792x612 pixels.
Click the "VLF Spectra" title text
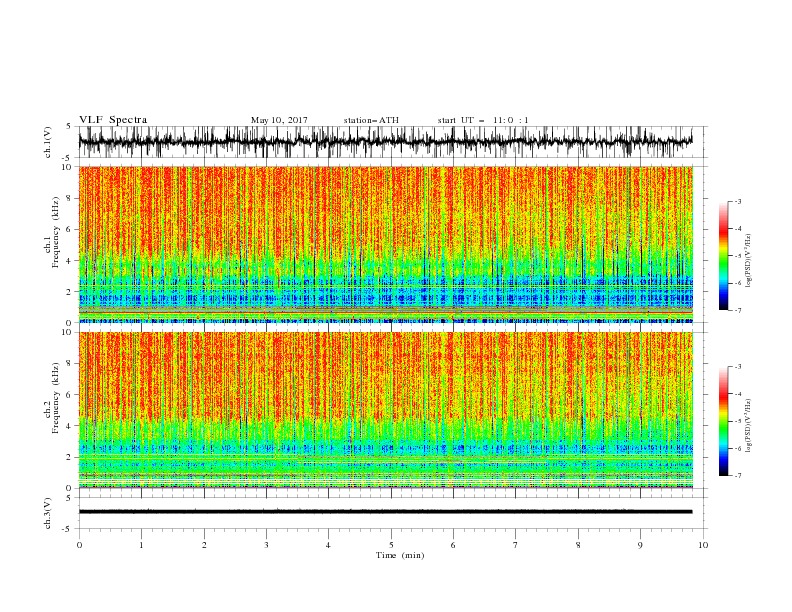click(x=113, y=120)
